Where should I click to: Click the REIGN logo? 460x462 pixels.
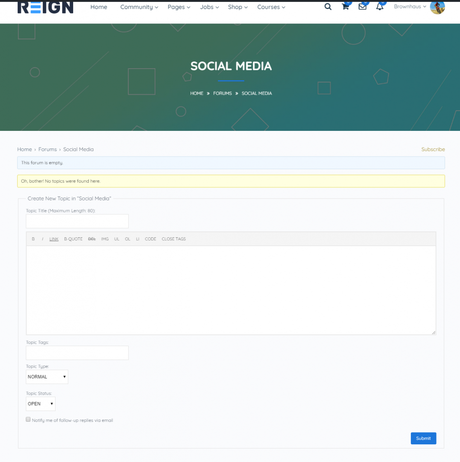(x=45, y=7)
